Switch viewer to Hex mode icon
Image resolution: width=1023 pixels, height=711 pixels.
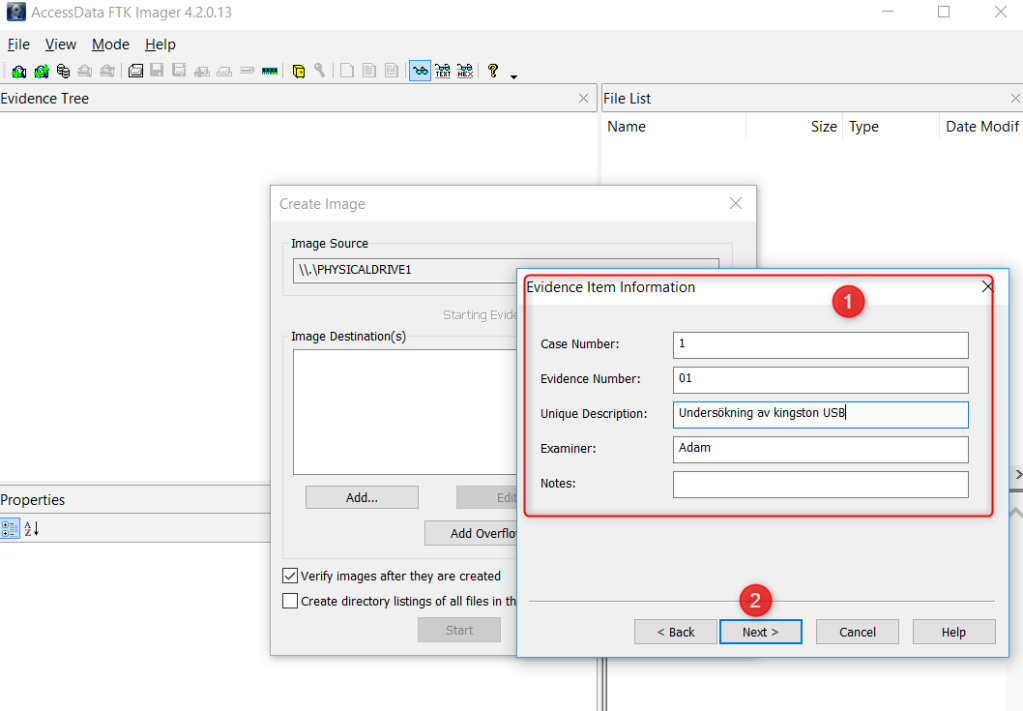(x=465, y=71)
